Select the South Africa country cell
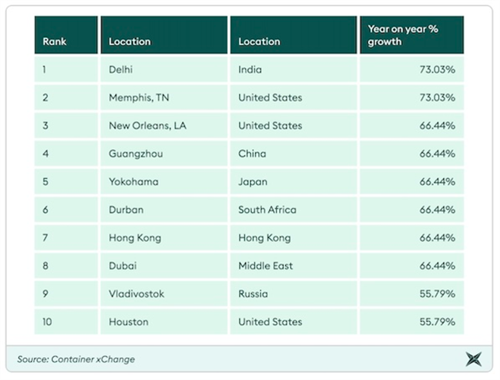Image resolution: width=500 pixels, height=380 pixels. click(x=293, y=209)
